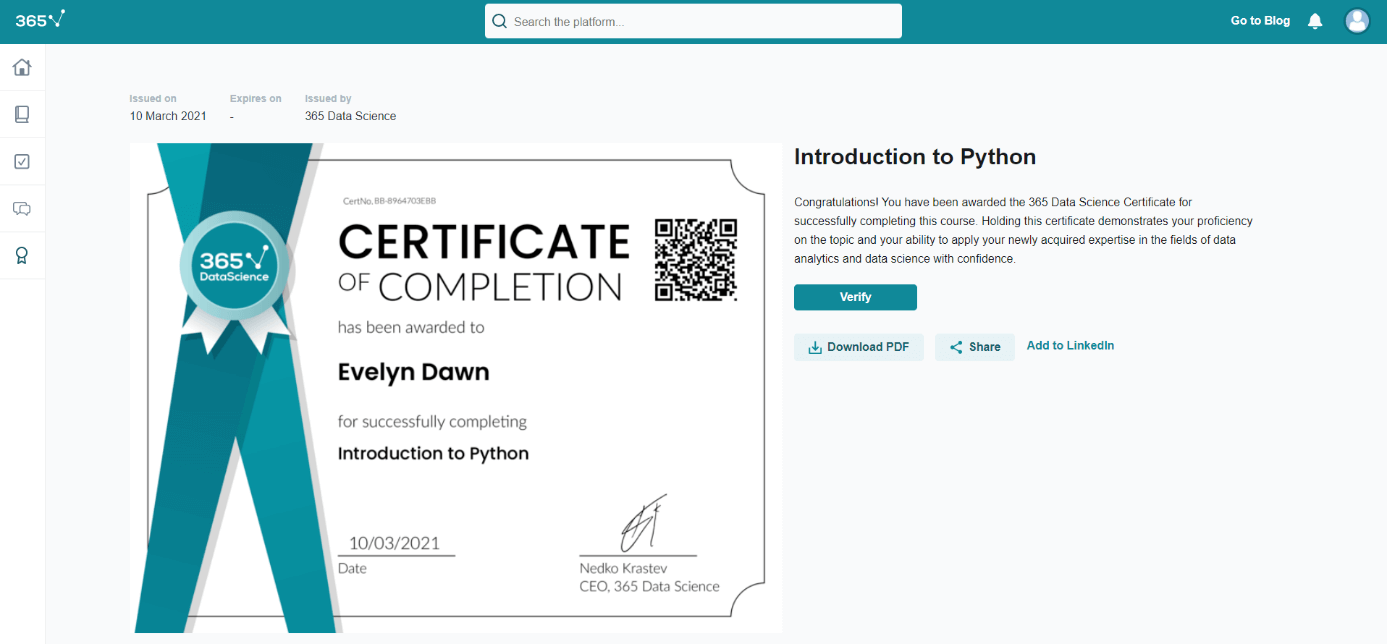The height and width of the screenshot is (644, 1387).
Task: Click the Download PDF button
Action: [x=858, y=347]
